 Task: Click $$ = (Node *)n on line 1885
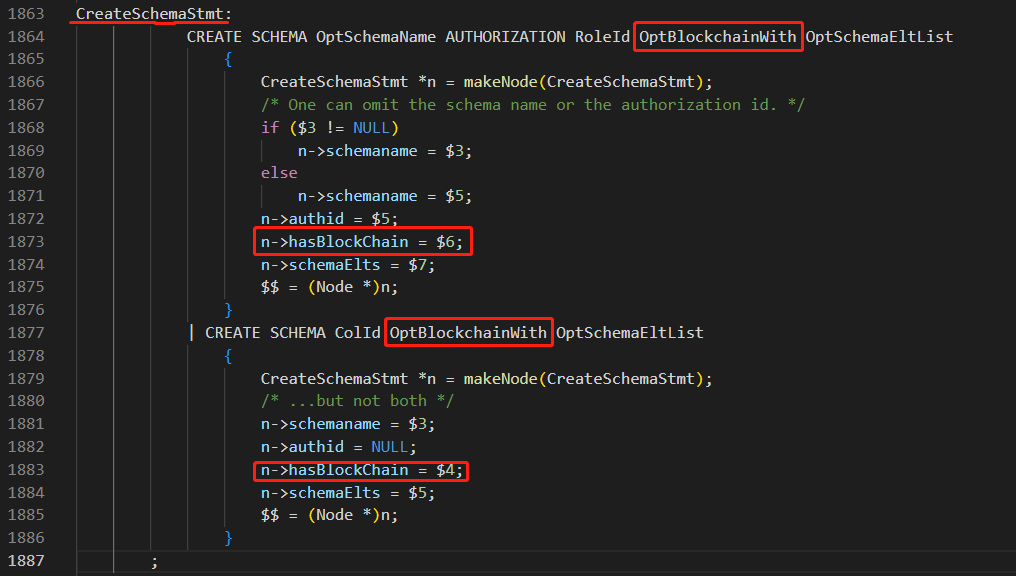329,515
